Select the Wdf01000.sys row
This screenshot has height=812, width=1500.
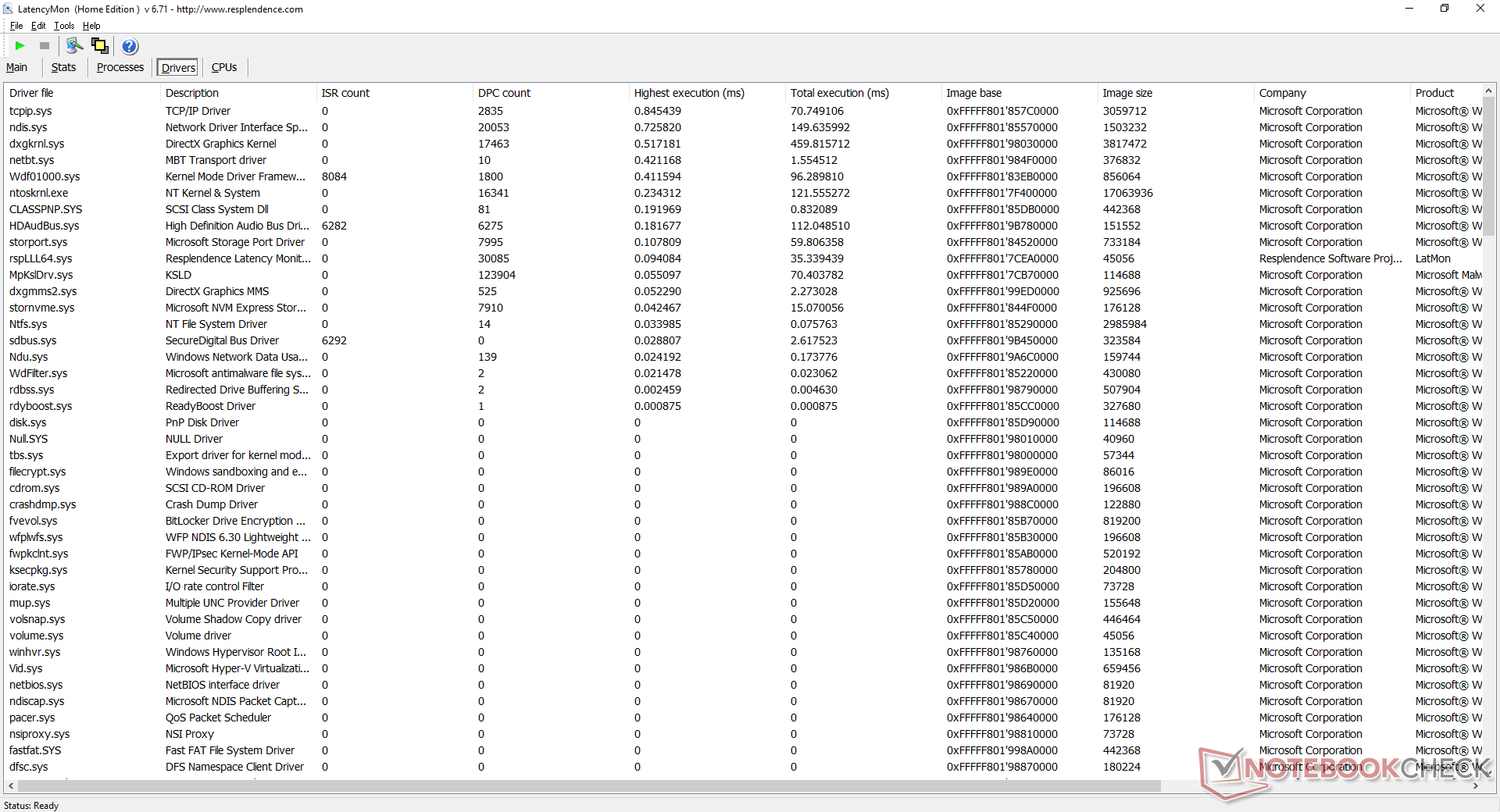click(x=743, y=176)
